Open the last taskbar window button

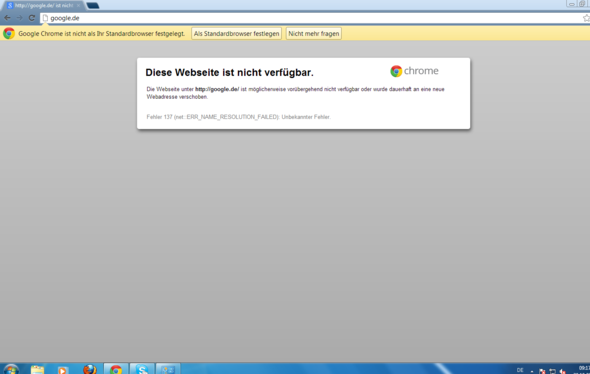168,369
